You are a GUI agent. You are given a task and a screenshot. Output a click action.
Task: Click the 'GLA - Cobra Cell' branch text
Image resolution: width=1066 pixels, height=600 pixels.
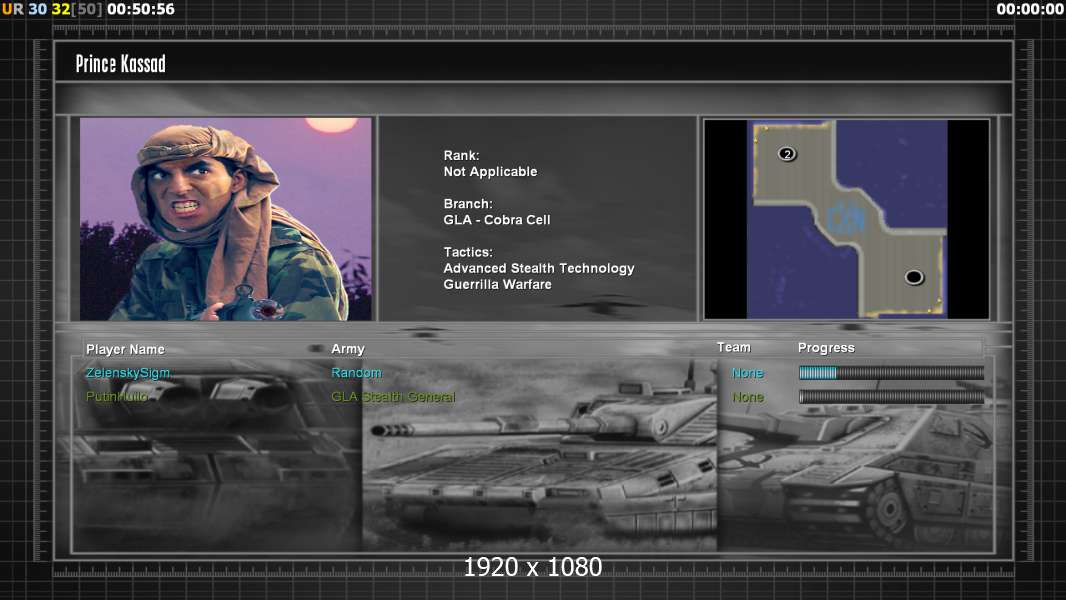click(x=497, y=220)
